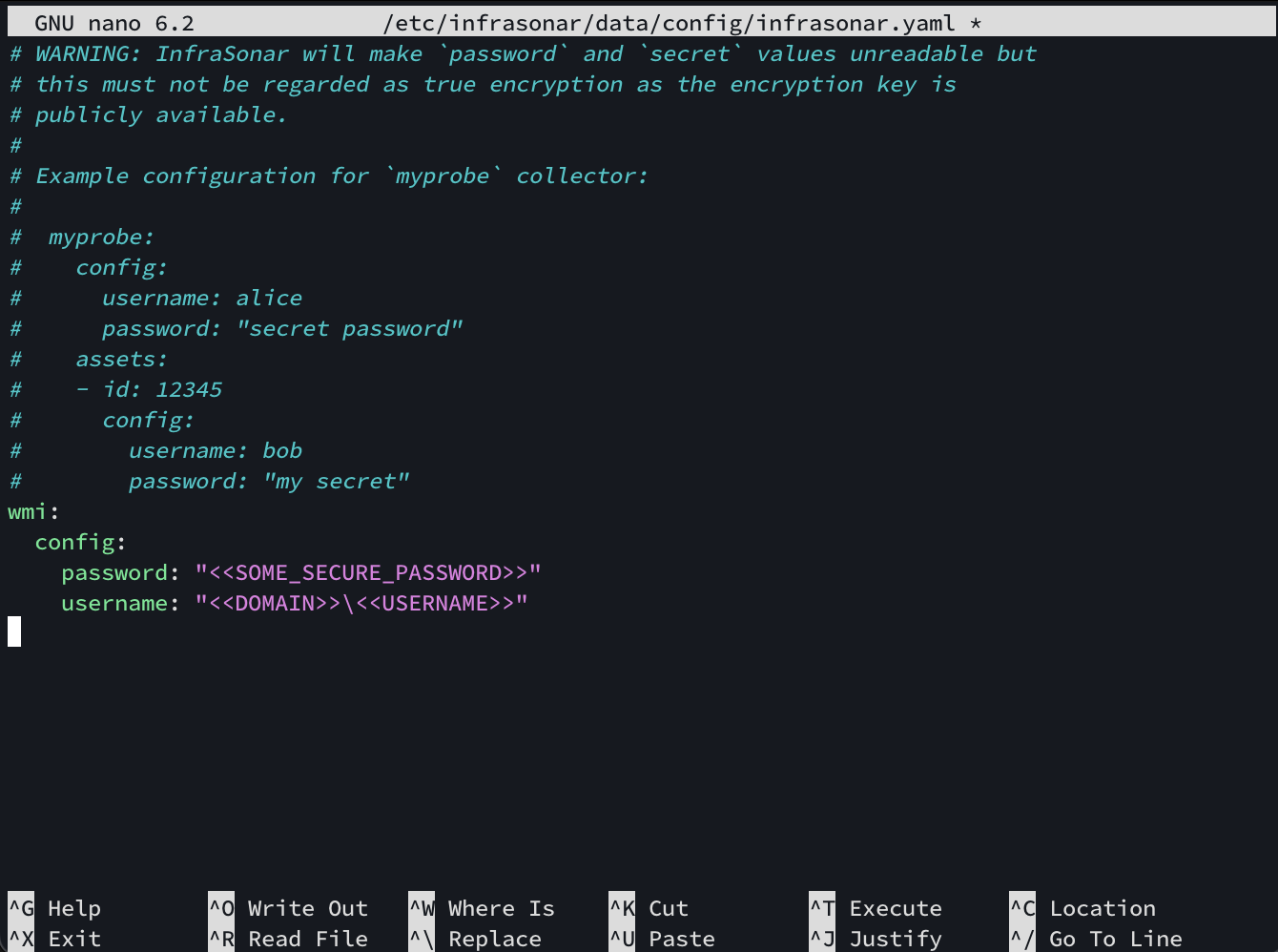The image size is (1278, 952).
Task: Click the "<<SOME_SECURE_PASSWORD>>" value
Action: pos(368,572)
